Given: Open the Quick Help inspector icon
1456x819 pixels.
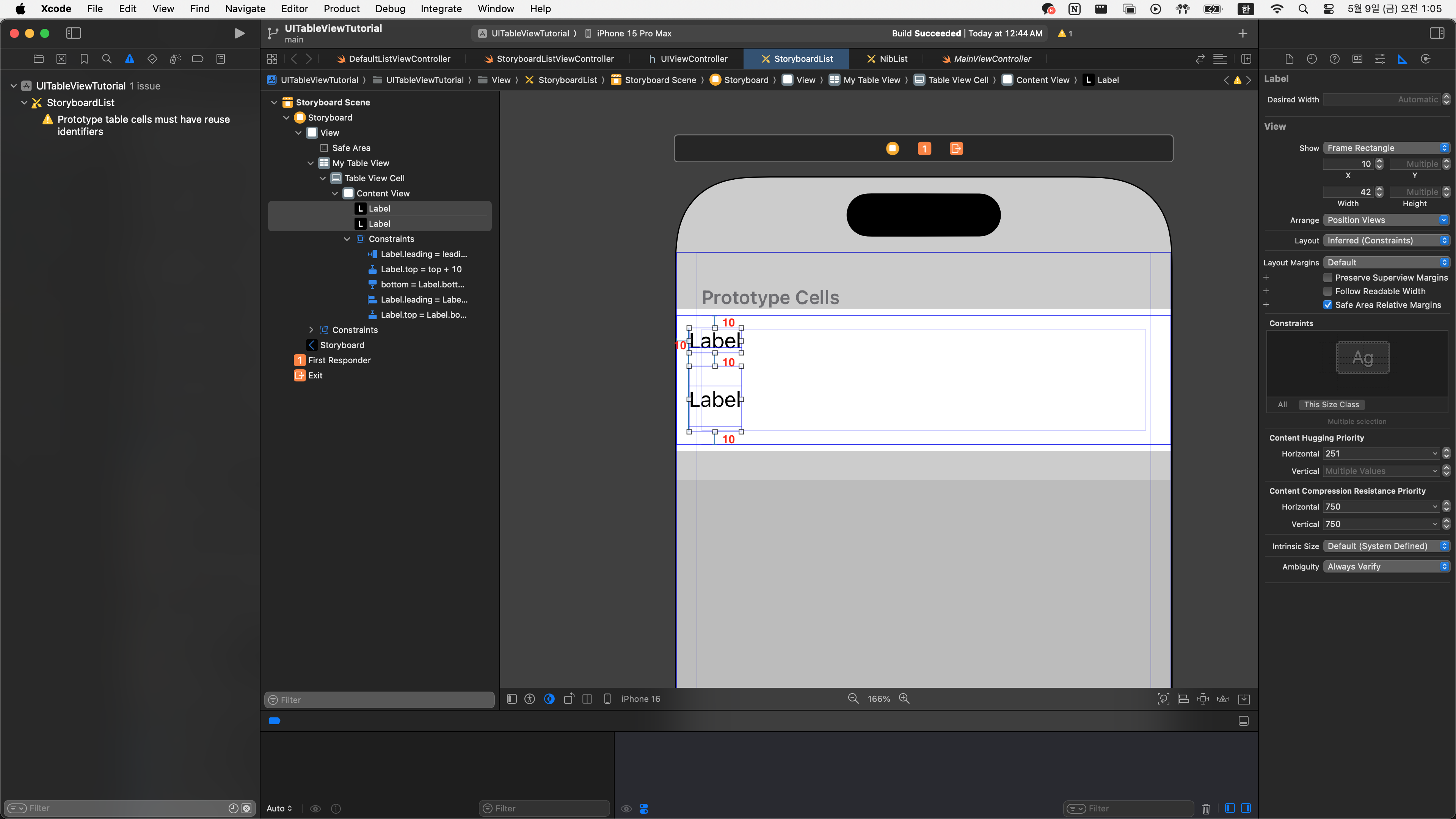Looking at the screenshot, I should click(1335, 59).
